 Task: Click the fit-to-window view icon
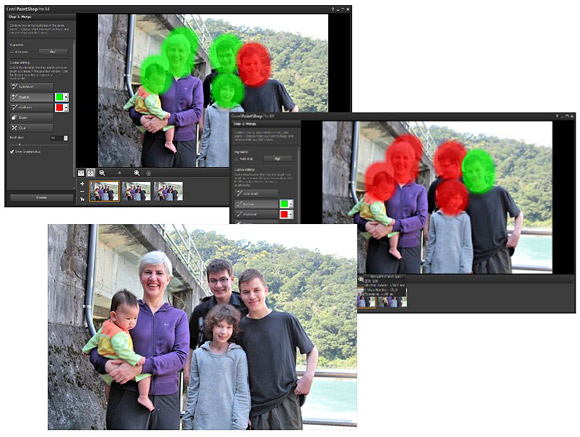[x=91, y=173]
